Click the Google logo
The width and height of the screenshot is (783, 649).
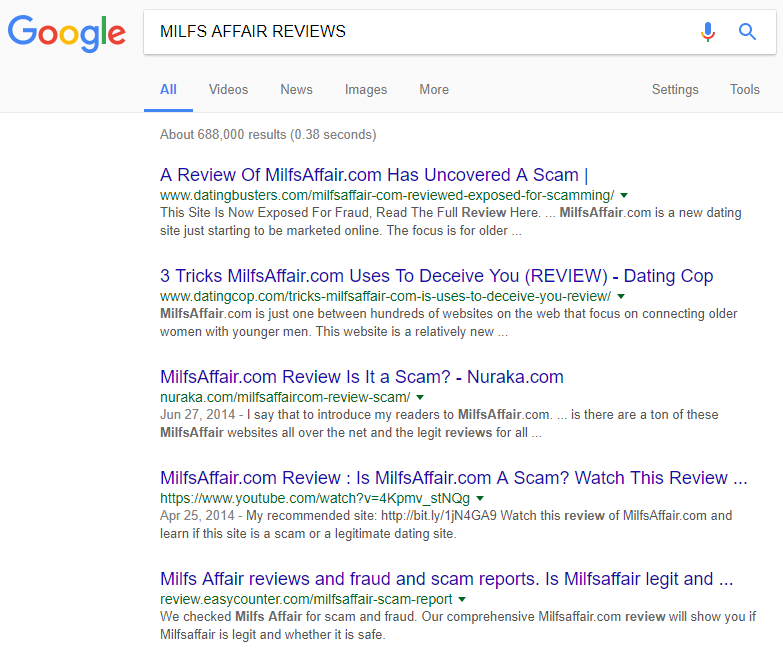coord(66,33)
